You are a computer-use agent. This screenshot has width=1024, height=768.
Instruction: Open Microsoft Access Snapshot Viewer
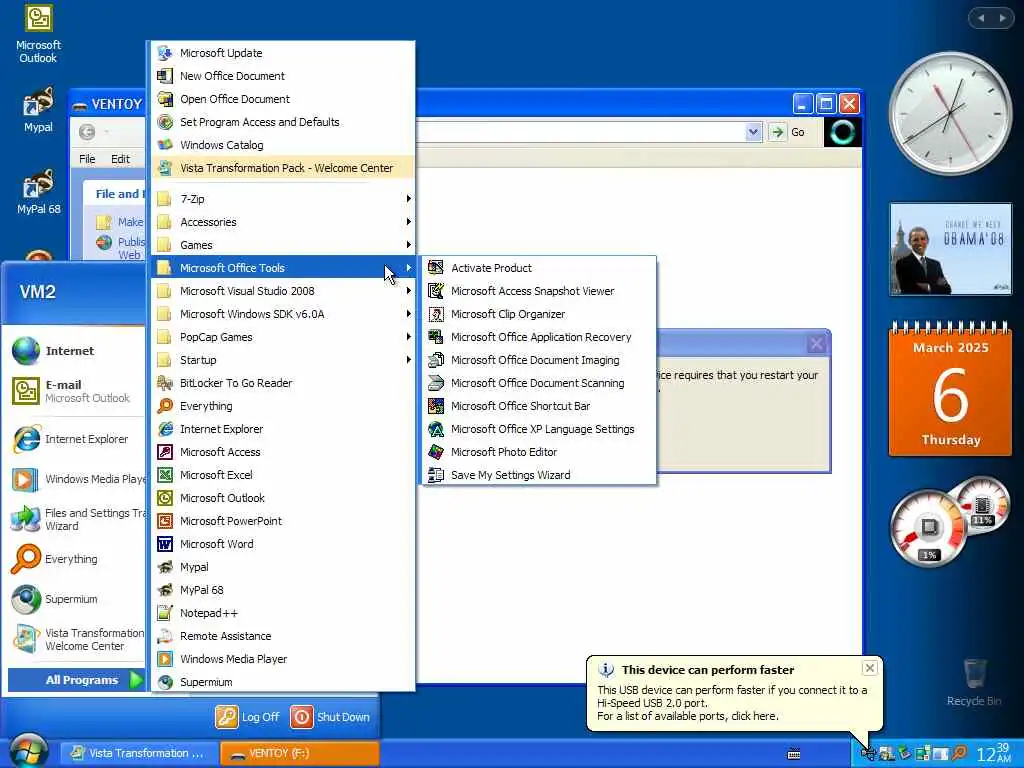pyautogui.click(x=539, y=291)
